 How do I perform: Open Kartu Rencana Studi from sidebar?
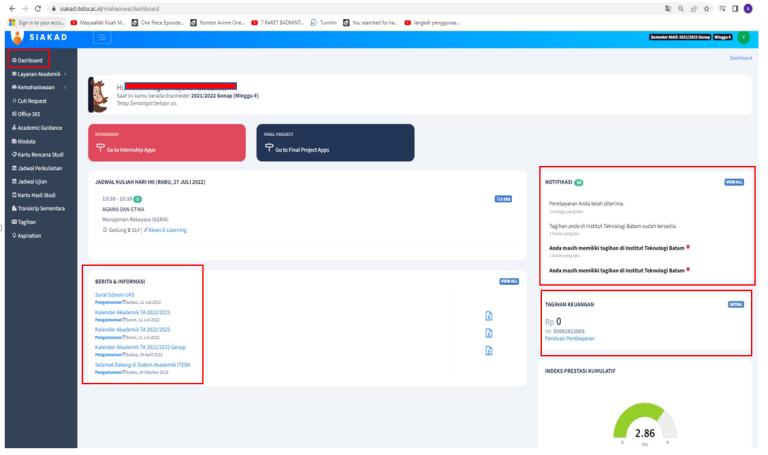click(x=37, y=154)
